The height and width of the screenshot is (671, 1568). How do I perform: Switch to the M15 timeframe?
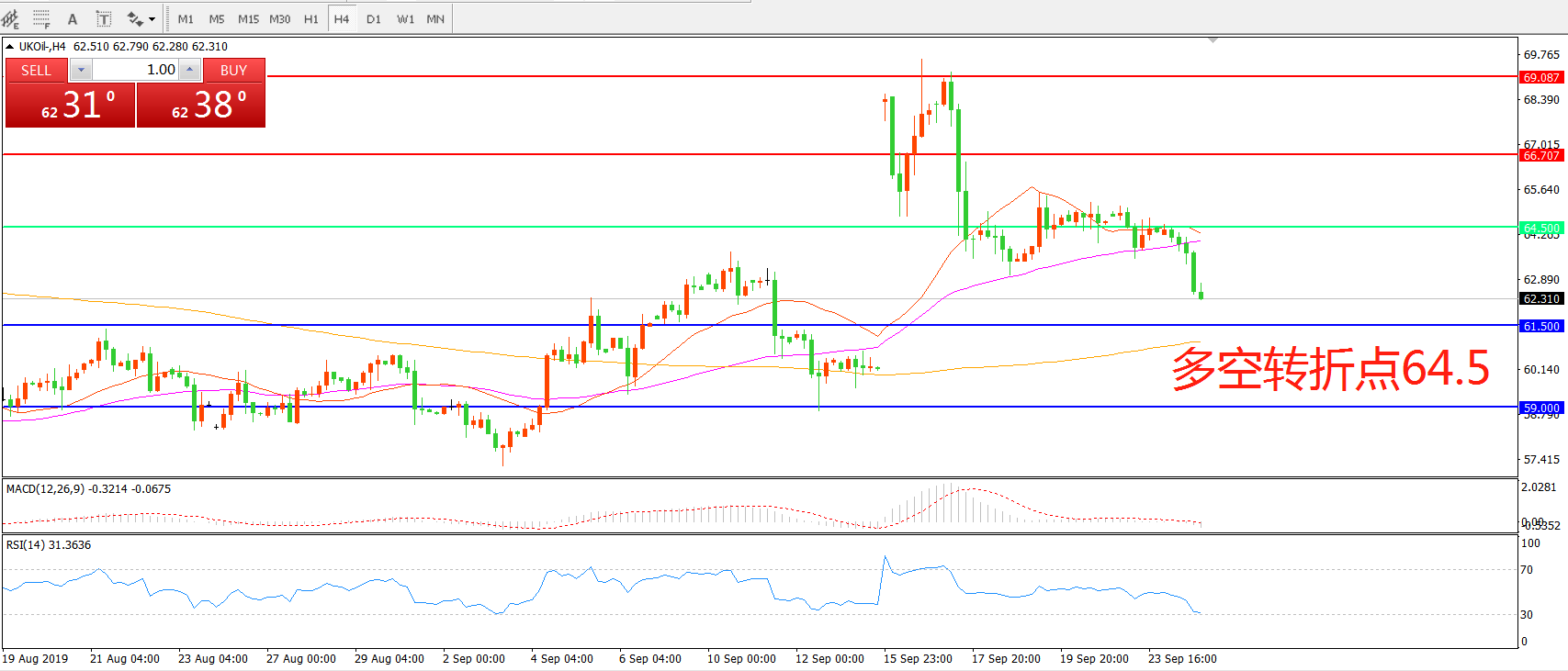(x=248, y=19)
